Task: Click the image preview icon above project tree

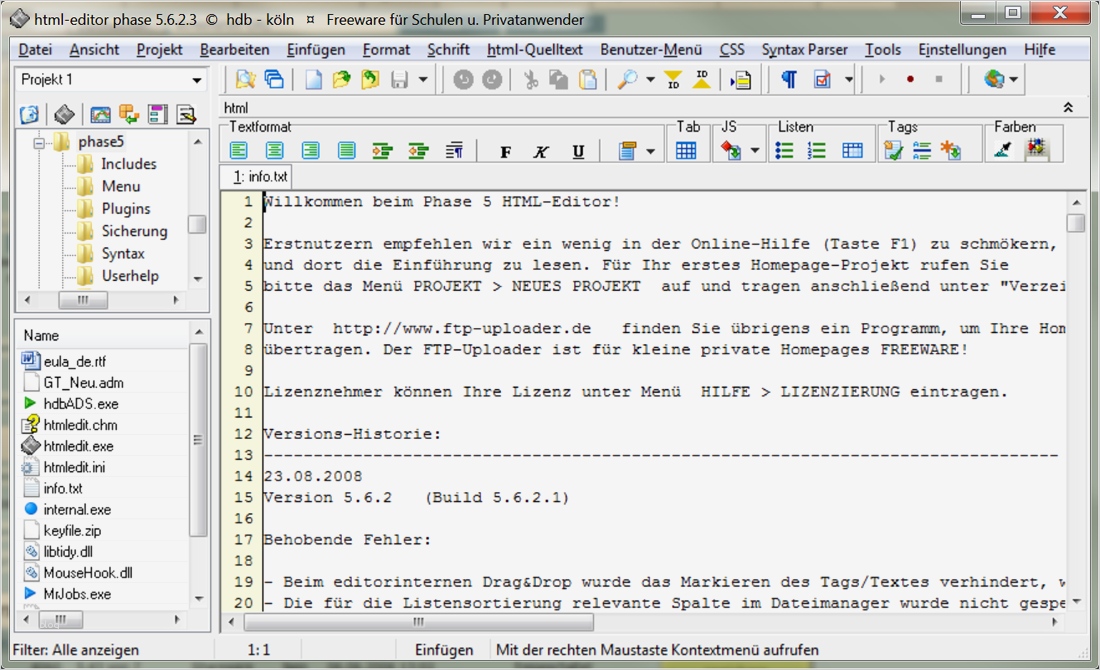Action: coord(100,114)
